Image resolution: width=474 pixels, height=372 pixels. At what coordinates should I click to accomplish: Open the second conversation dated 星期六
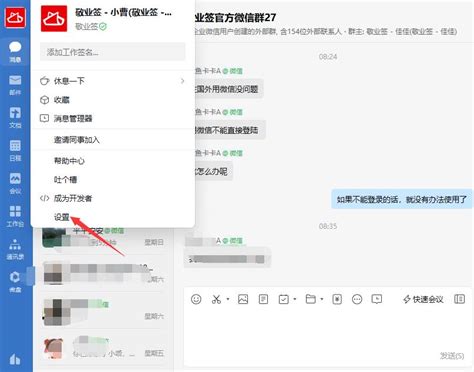103,311
